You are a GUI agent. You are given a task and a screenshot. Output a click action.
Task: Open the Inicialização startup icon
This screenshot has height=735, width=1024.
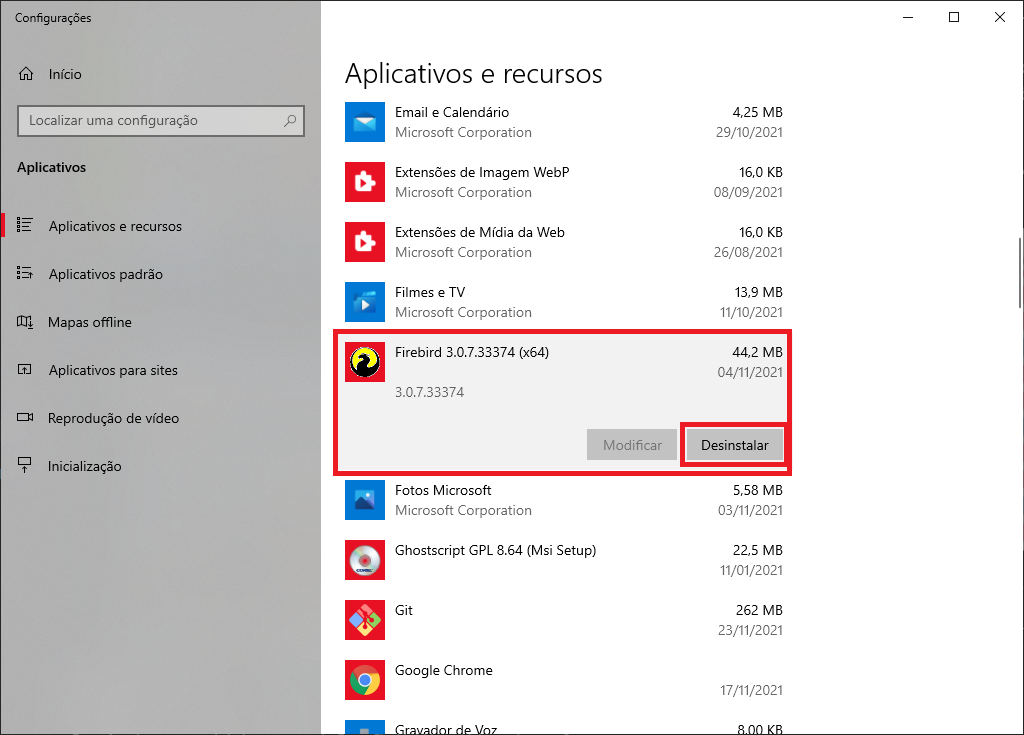(25, 465)
